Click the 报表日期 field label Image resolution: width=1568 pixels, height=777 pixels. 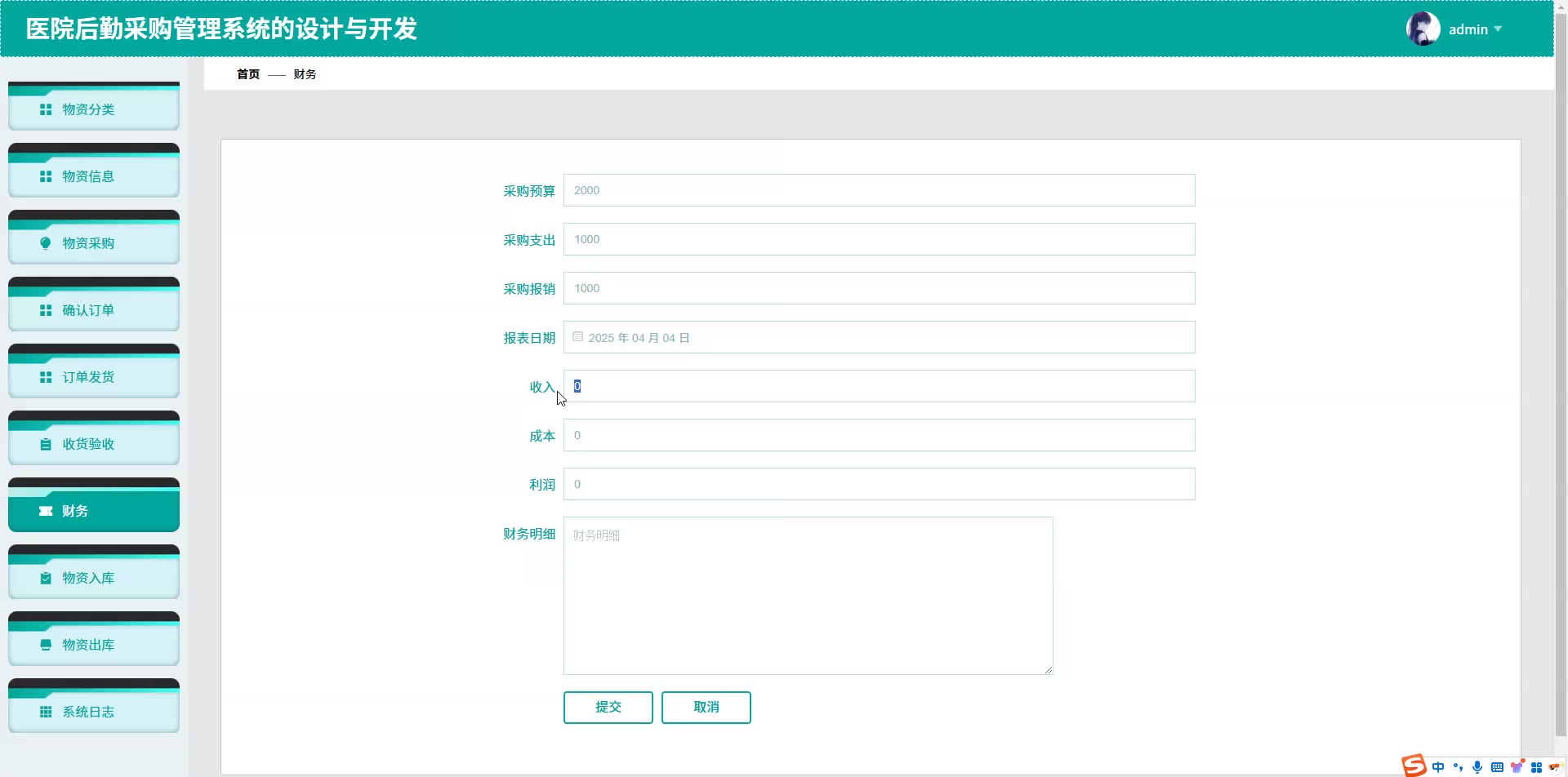(x=529, y=338)
